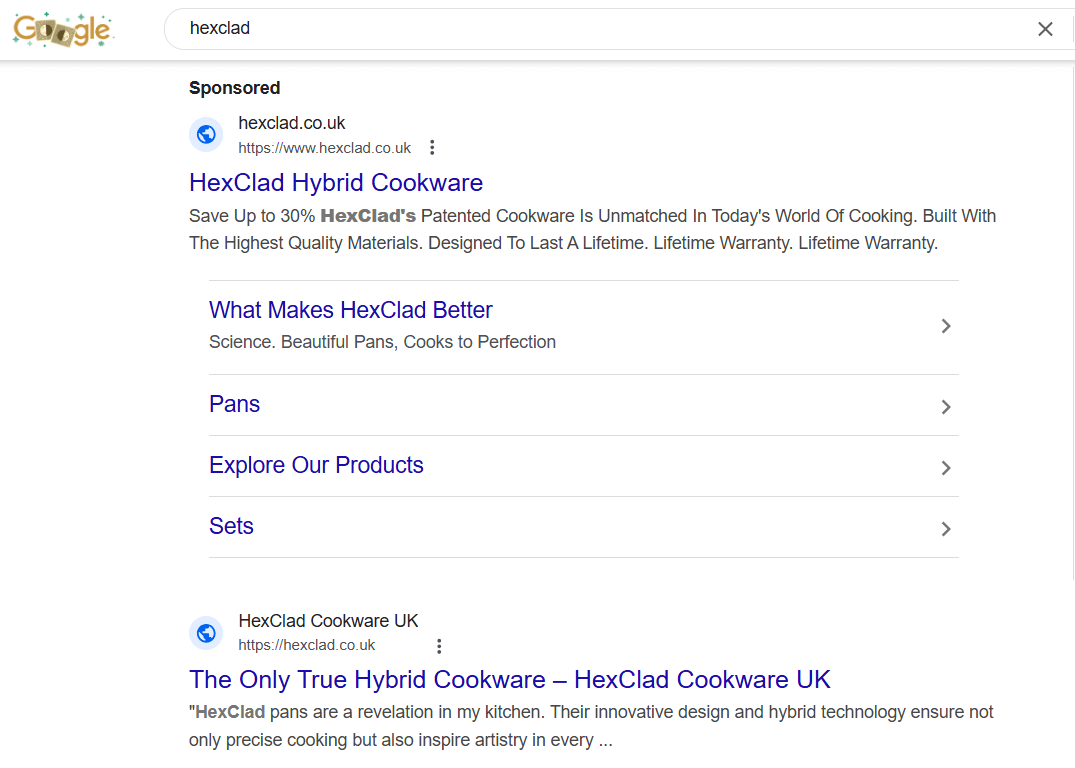Click the chevron on the Sets row

pos(945,529)
